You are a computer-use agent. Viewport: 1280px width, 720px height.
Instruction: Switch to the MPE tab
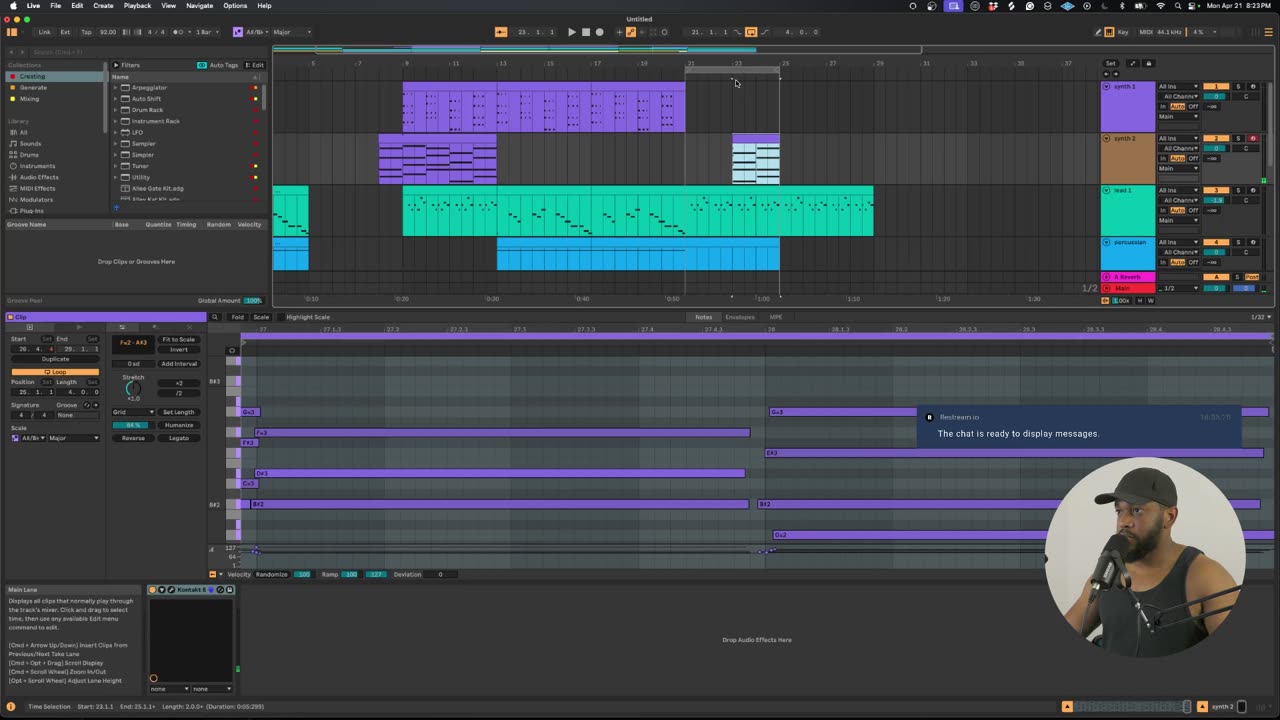click(775, 317)
